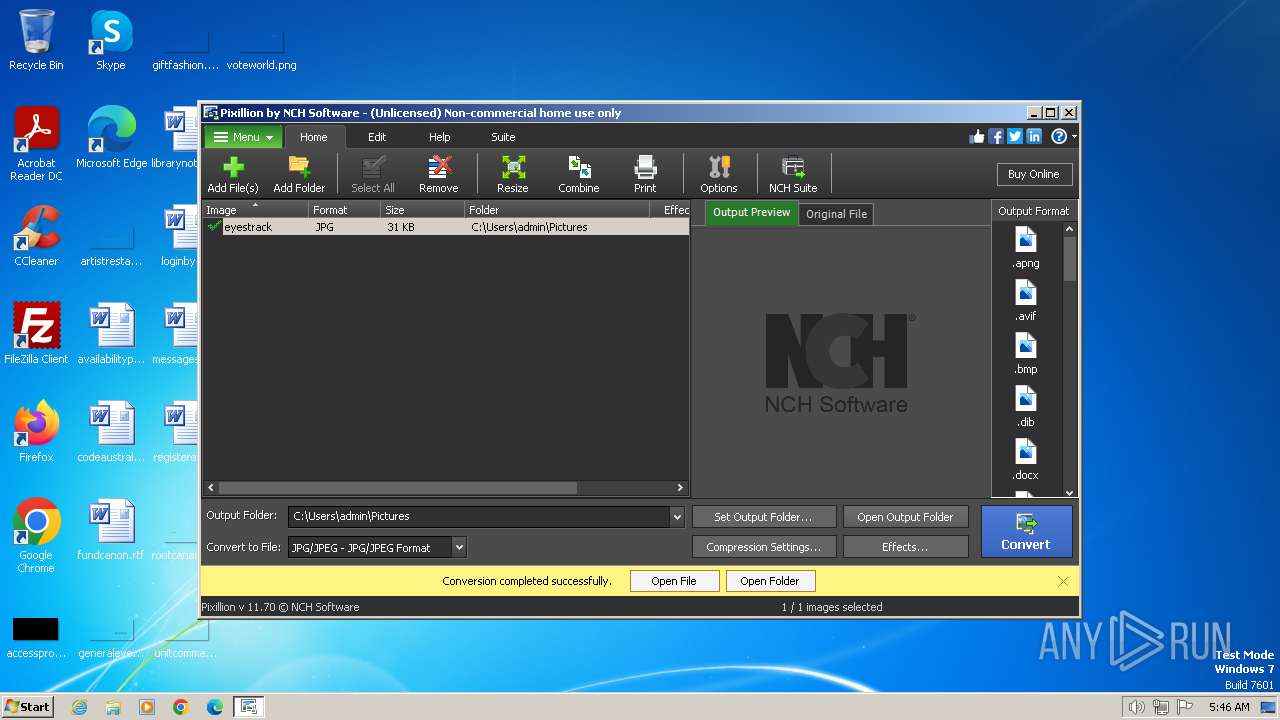Show the Output Preview tab
1280x720 pixels.
pyautogui.click(x=751, y=213)
